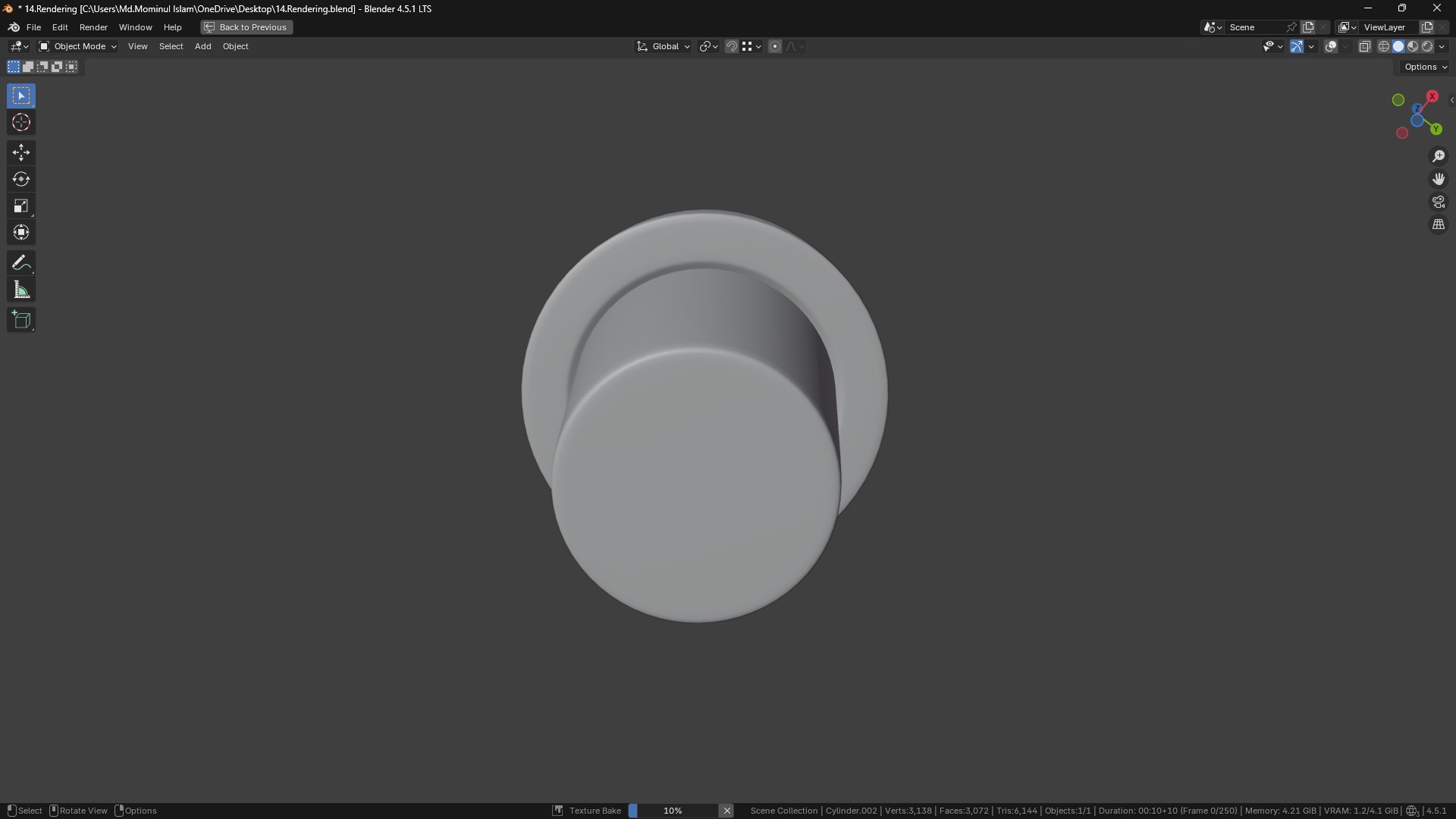Open the viewport View menu
1456x819 pixels.
pos(137,47)
